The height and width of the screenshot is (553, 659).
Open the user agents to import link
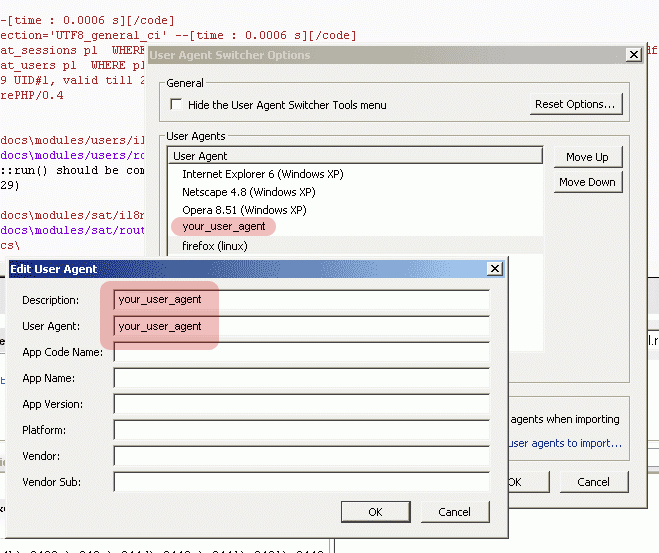[565, 443]
